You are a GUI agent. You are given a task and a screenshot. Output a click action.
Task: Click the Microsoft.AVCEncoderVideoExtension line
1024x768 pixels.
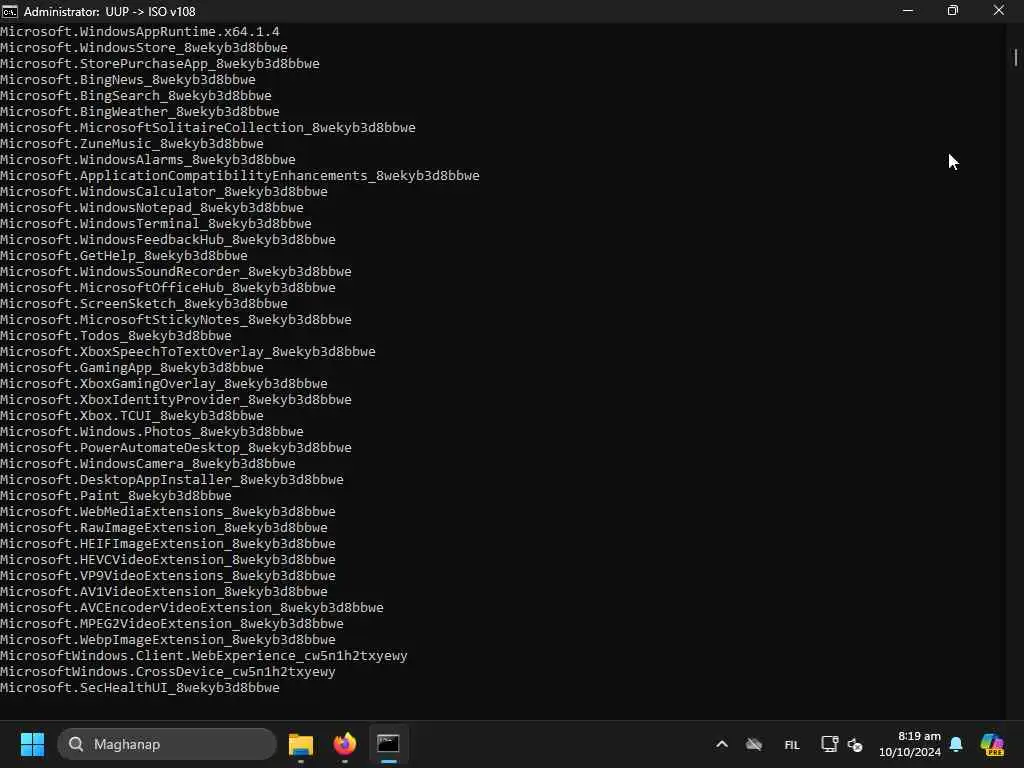(x=192, y=607)
